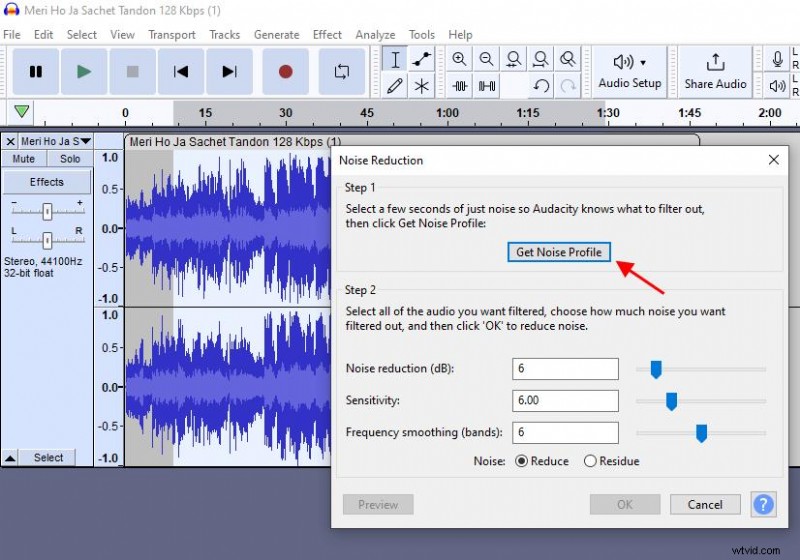800x560 pixels.
Task: Click the red Record button
Action: pos(285,71)
